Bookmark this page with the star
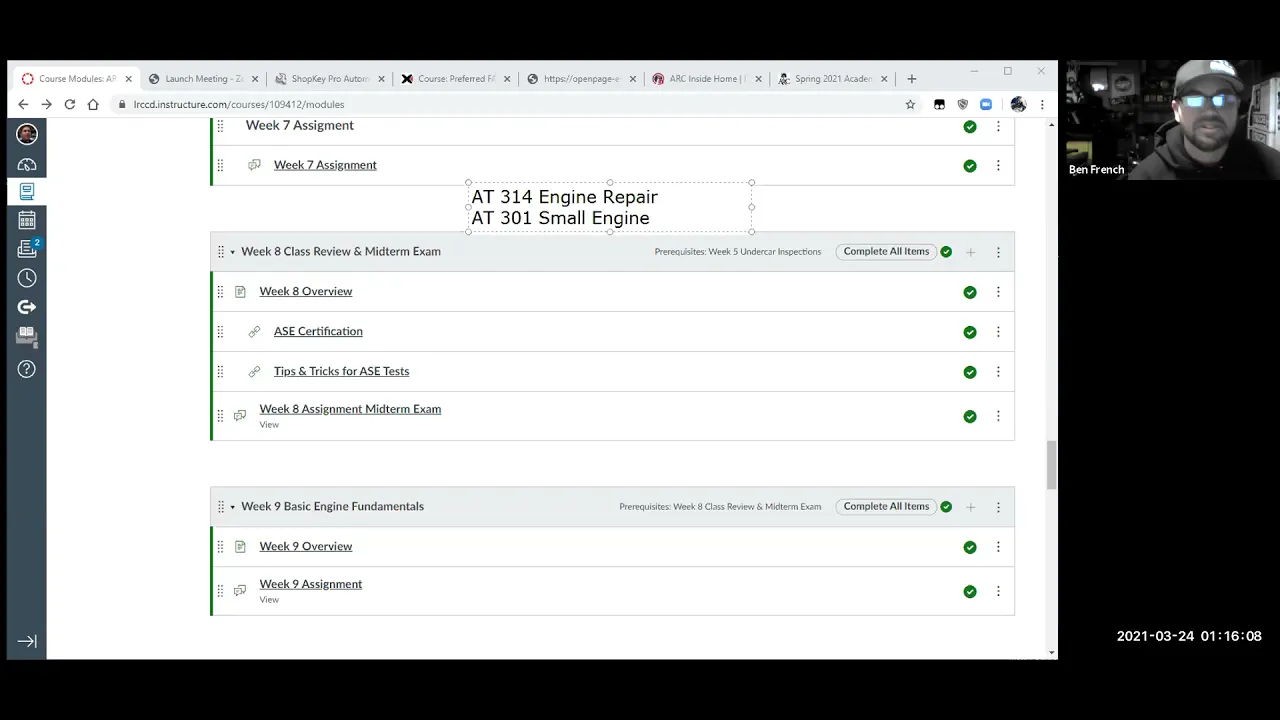1280x720 pixels. point(910,104)
